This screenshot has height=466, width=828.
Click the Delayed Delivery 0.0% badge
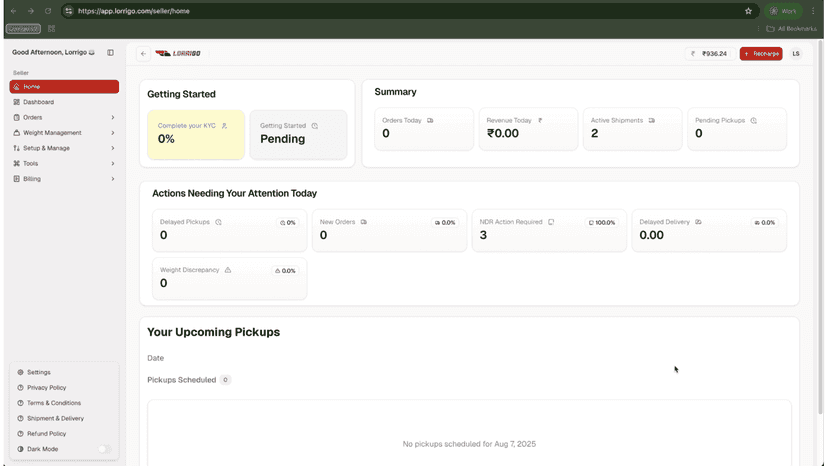764,222
